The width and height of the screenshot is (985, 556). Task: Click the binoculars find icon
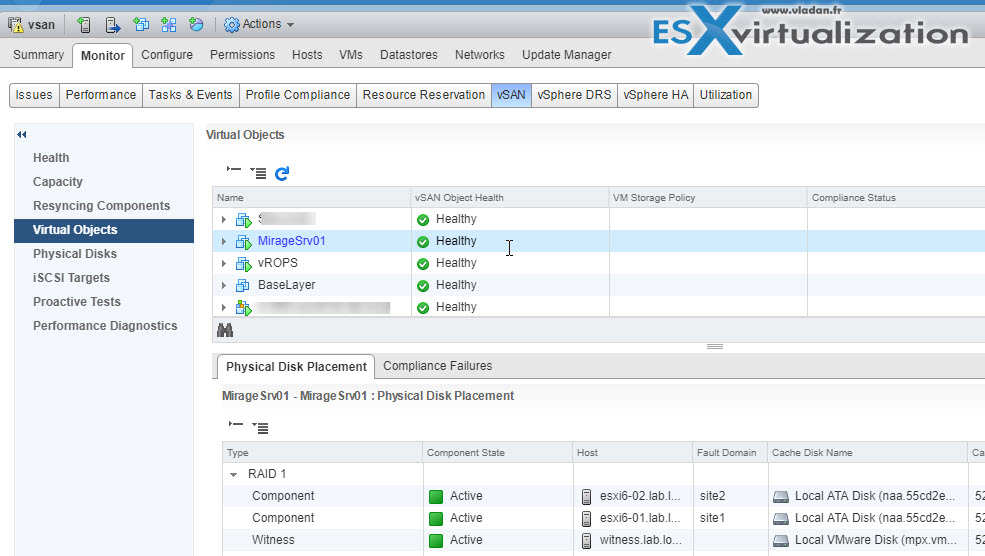[225, 330]
